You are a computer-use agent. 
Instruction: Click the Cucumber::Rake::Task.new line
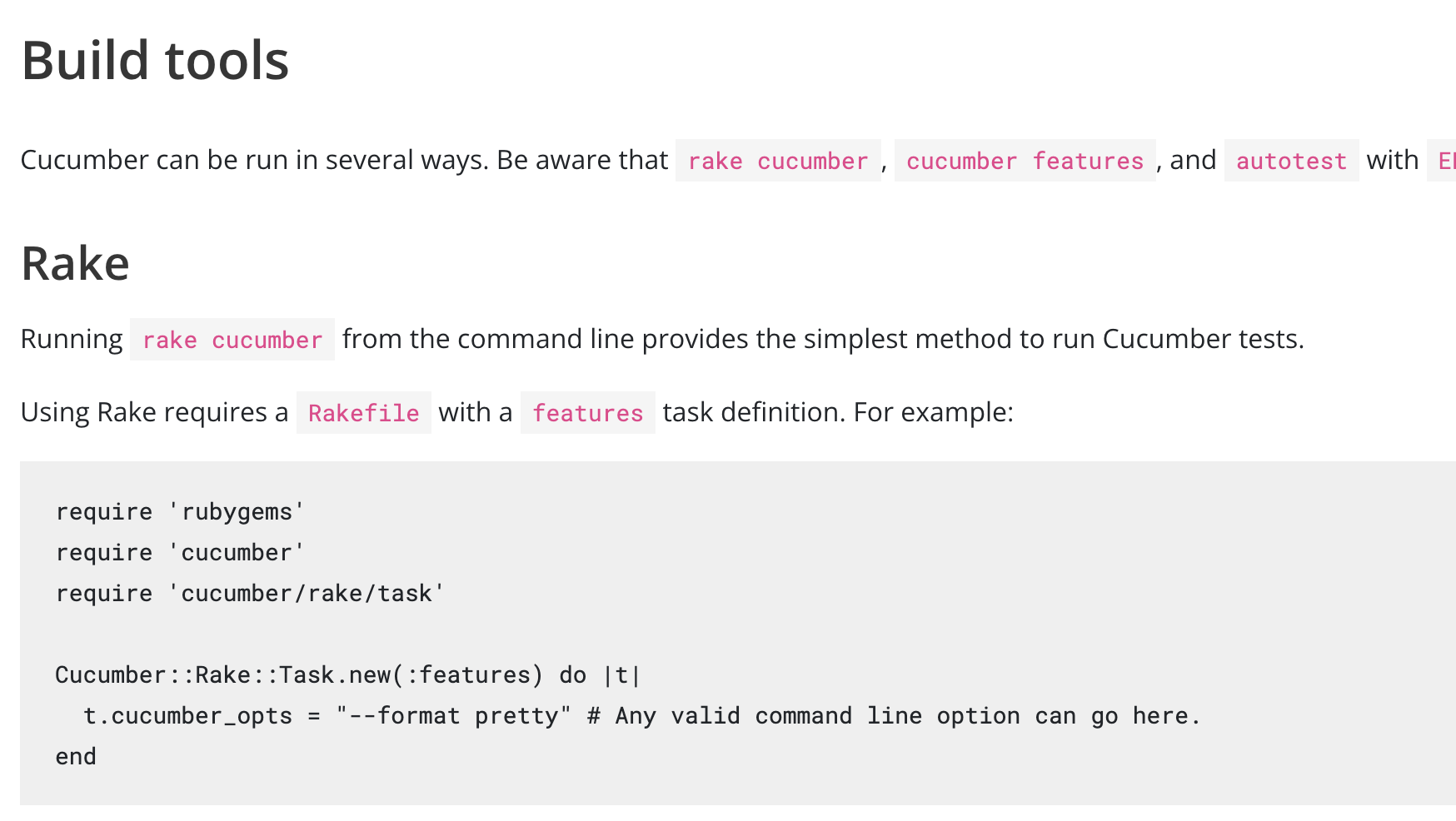348,674
